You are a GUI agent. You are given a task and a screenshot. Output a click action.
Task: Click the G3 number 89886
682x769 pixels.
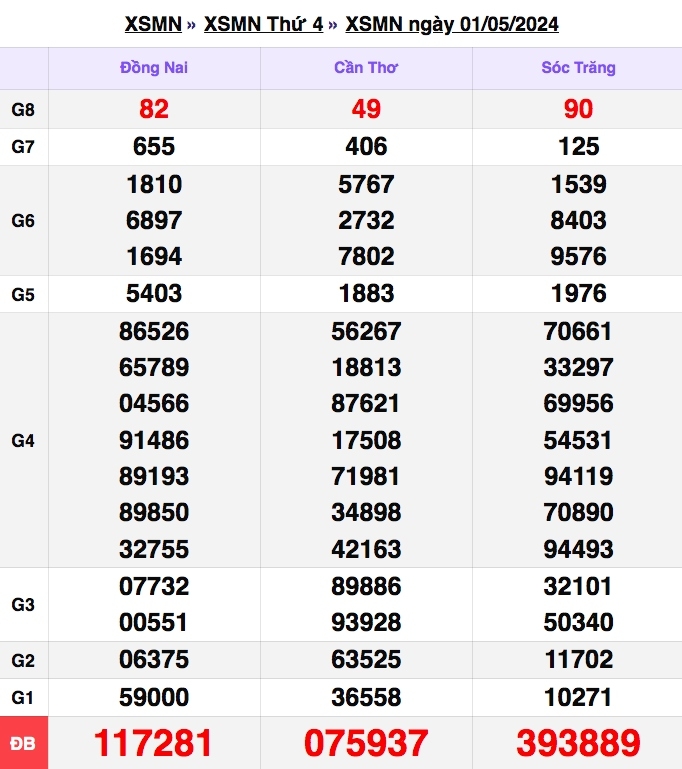(x=366, y=586)
